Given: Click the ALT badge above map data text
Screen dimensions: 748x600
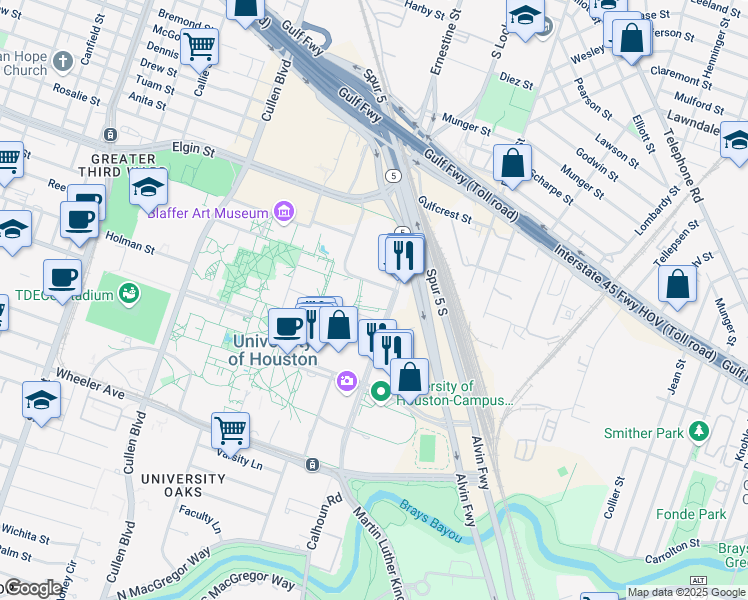Looking at the screenshot, I should (x=698, y=580).
